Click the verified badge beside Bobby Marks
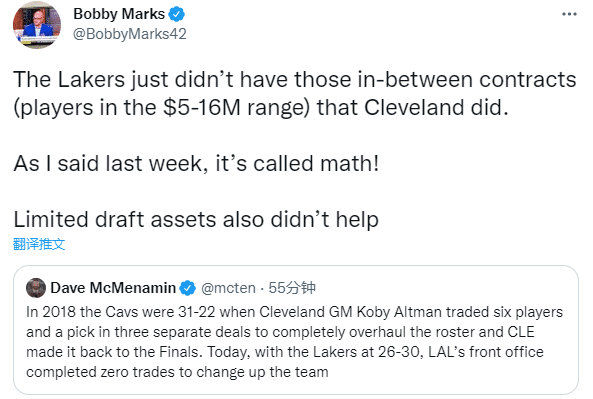 click(x=176, y=14)
